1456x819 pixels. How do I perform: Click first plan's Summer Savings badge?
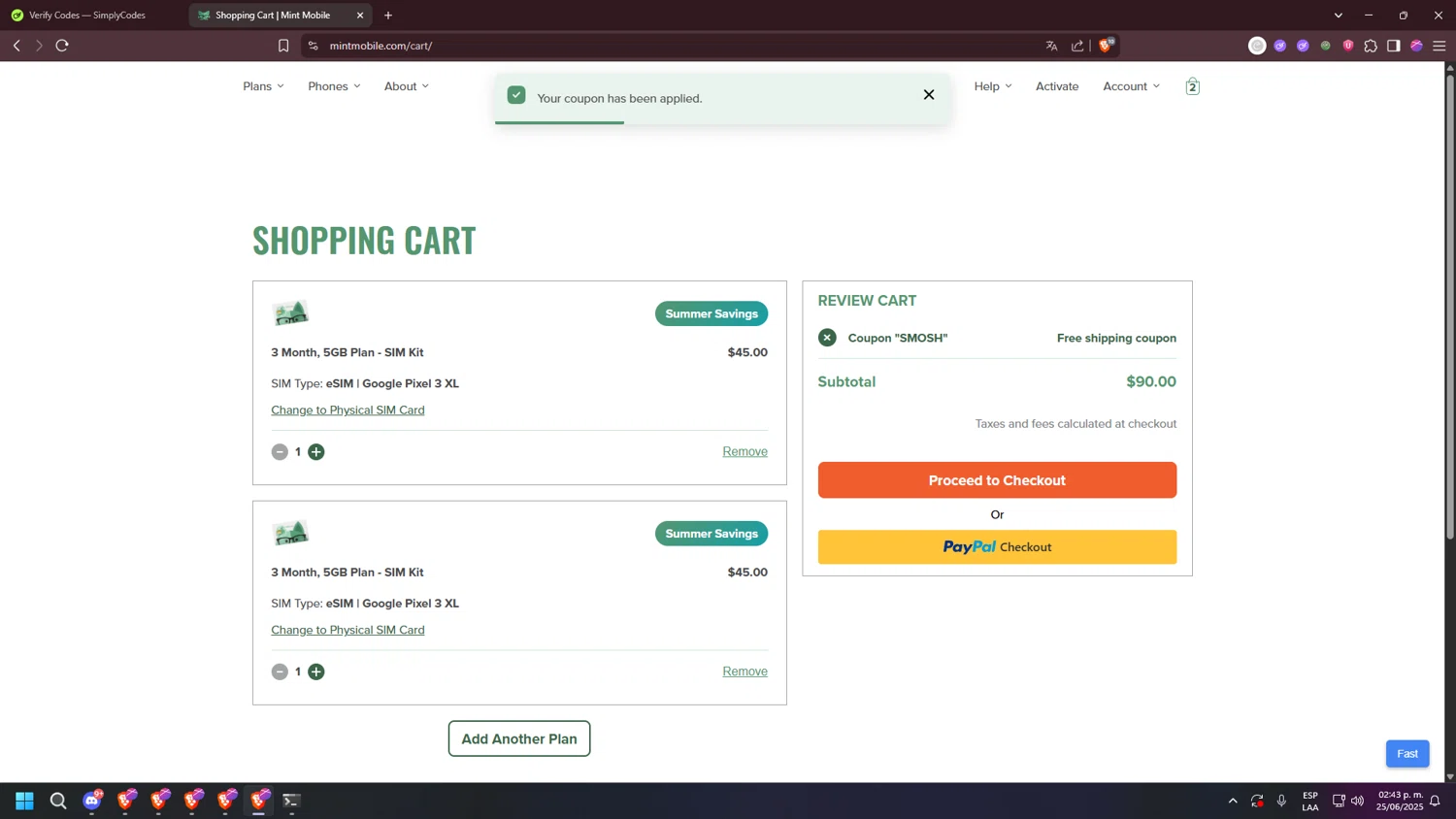[711, 313]
